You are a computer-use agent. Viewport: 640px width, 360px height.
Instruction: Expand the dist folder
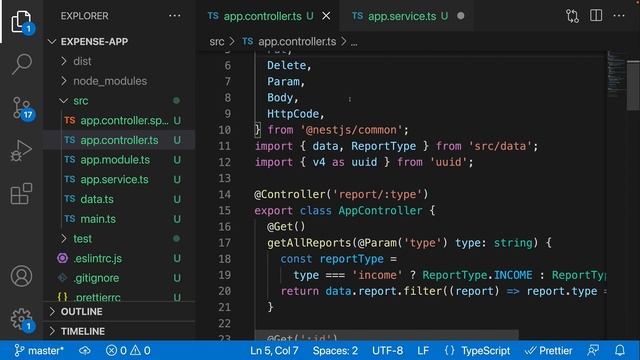tap(119, 61)
